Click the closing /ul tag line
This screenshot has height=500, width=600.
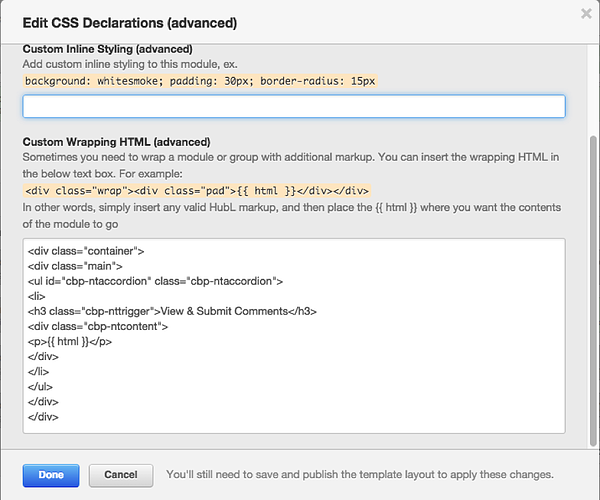[x=38, y=386]
